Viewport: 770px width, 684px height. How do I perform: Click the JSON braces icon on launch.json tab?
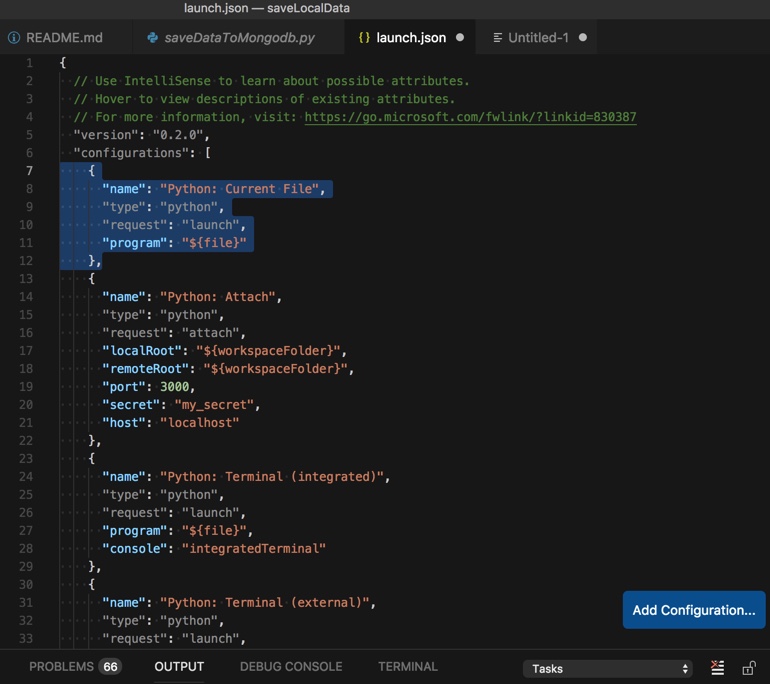pos(364,38)
